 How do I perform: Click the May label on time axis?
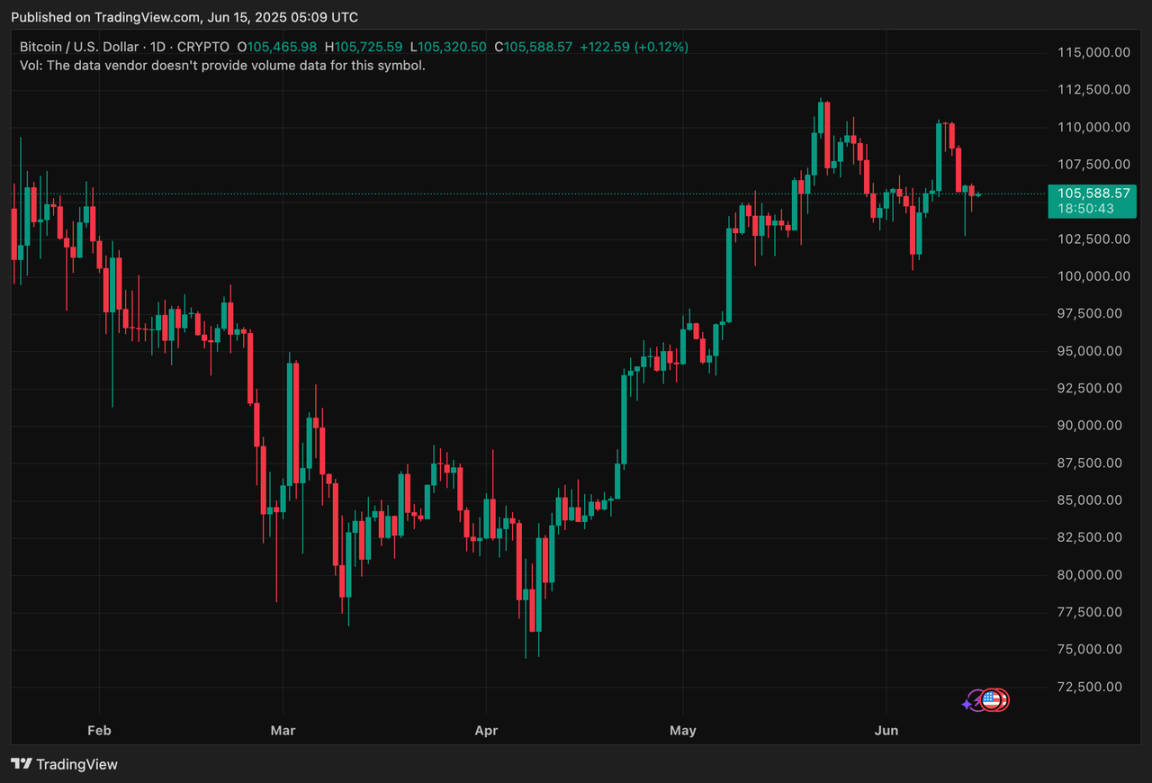(683, 731)
